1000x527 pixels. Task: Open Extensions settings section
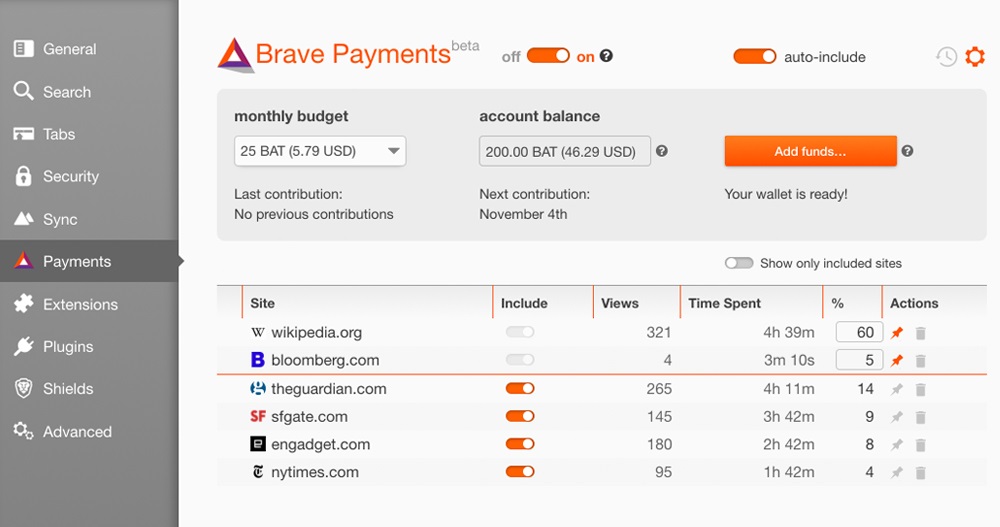point(89,304)
